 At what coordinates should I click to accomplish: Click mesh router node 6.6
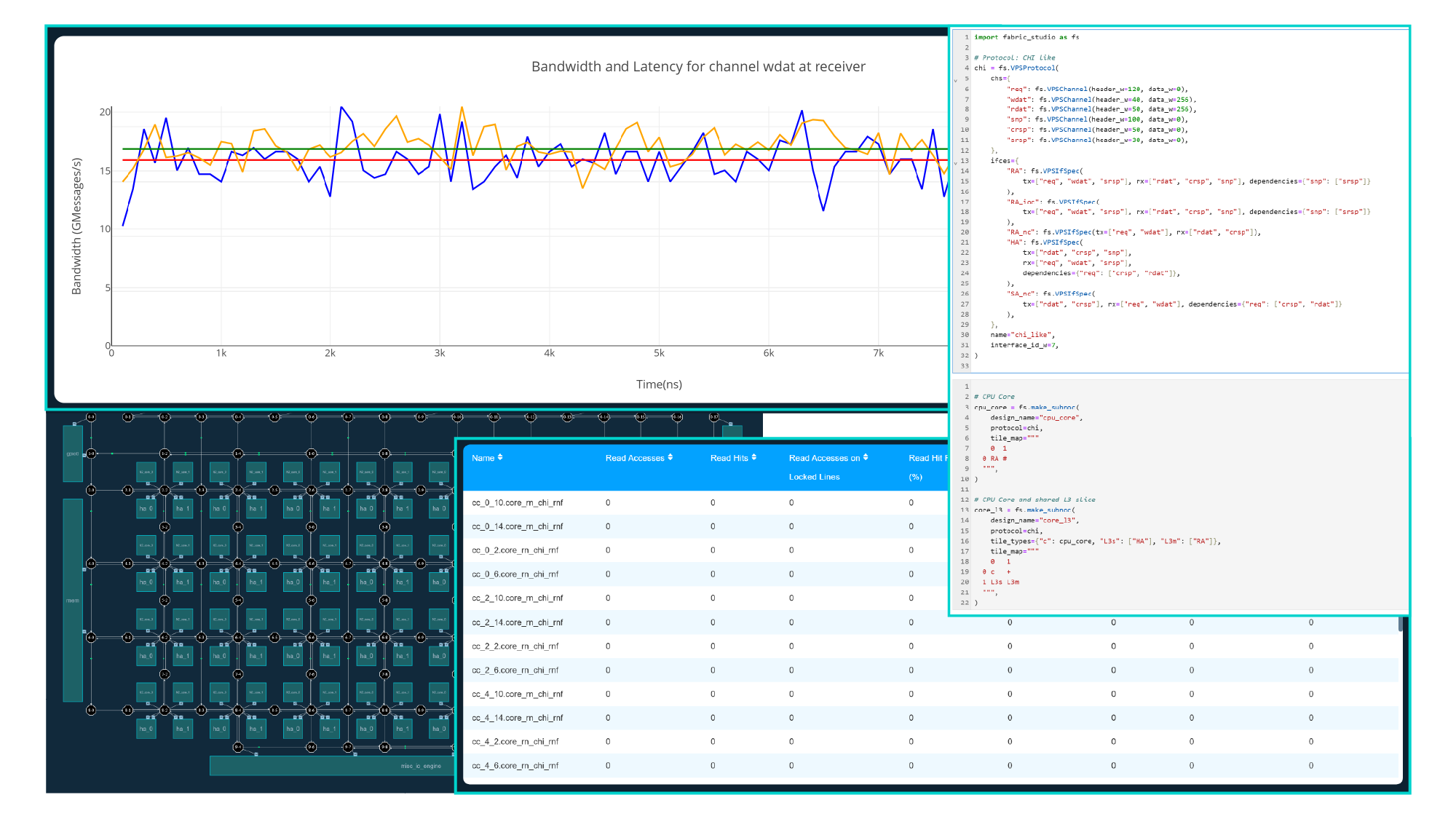point(312,638)
